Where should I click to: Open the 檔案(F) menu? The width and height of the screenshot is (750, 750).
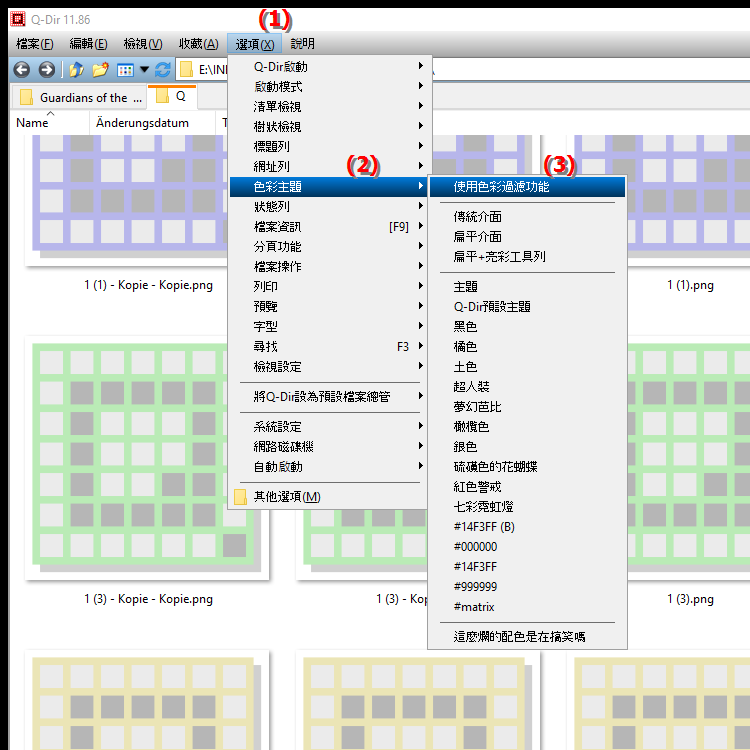click(x=34, y=44)
